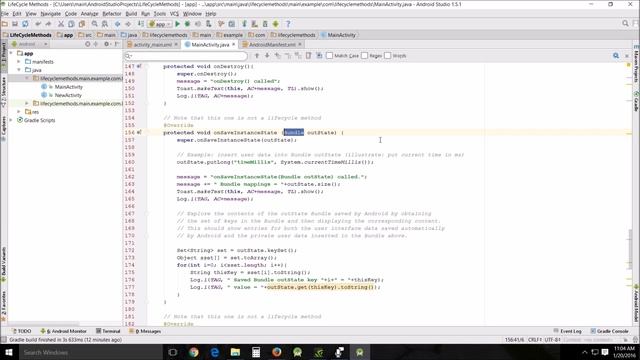Click scroll-from-source target icon in project panel
640x360 pixels.
(87, 44)
